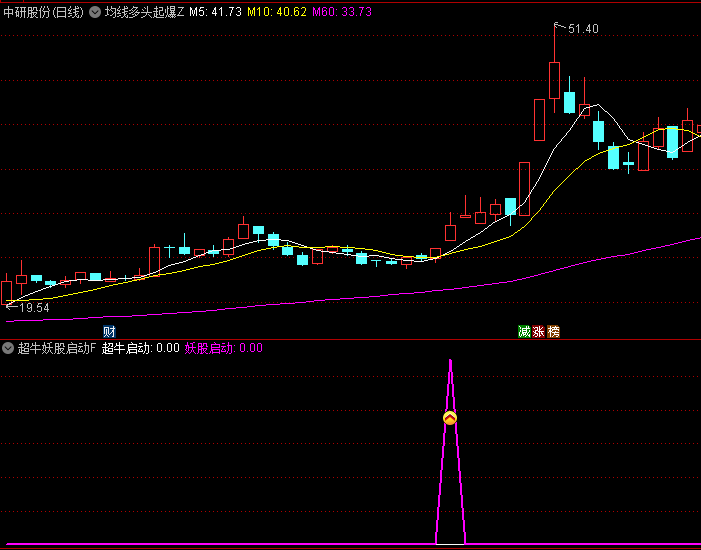Viewport: 701px width, 550px height.
Task: Select the 均线多头起爆Z indicator name
Action: (x=144, y=12)
